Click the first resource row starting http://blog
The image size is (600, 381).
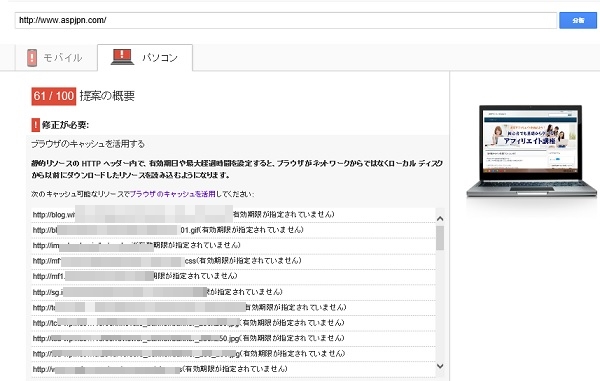(x=233, y=215)
